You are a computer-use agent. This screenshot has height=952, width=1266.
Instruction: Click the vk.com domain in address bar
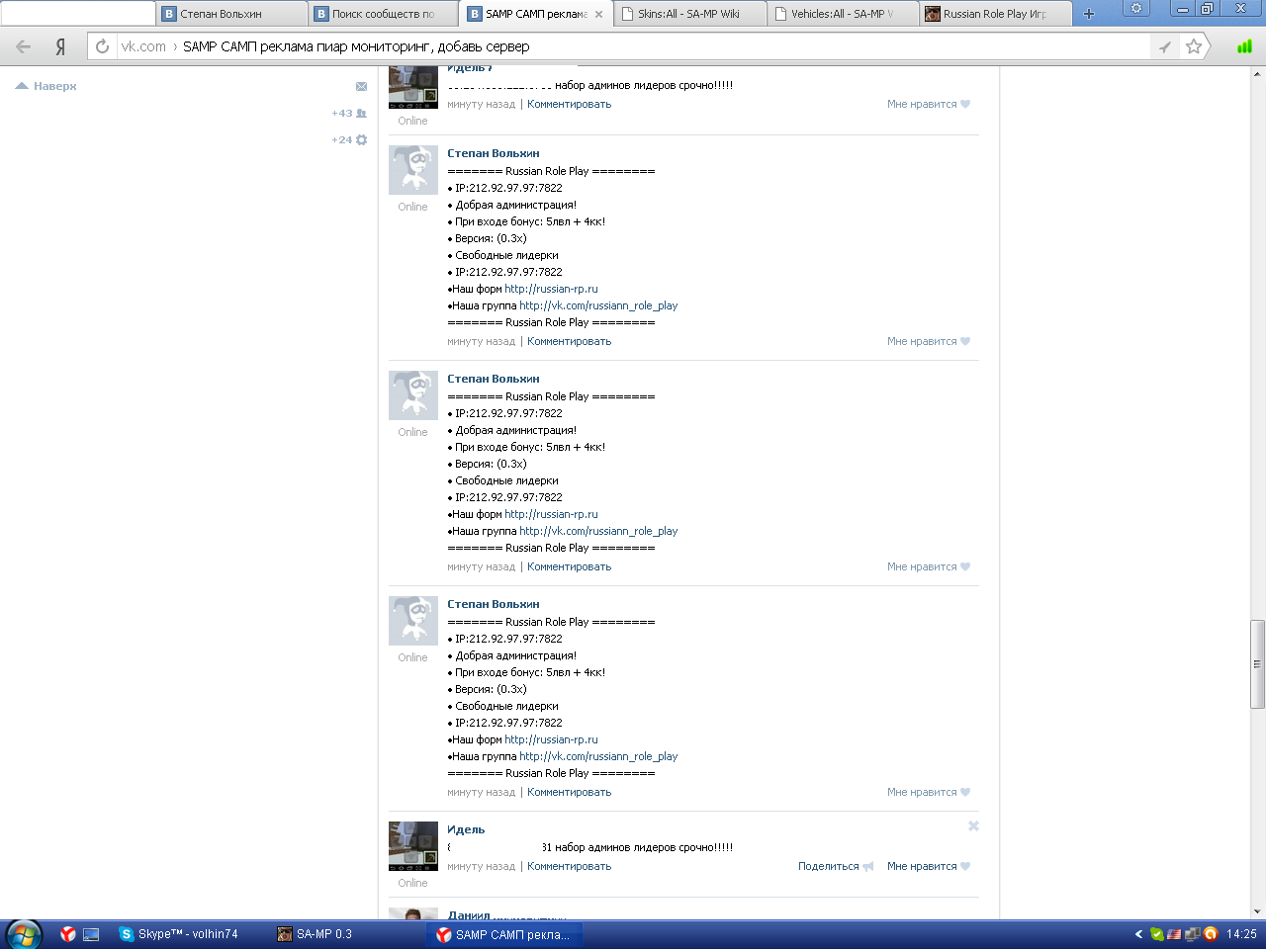click(143, 46)
